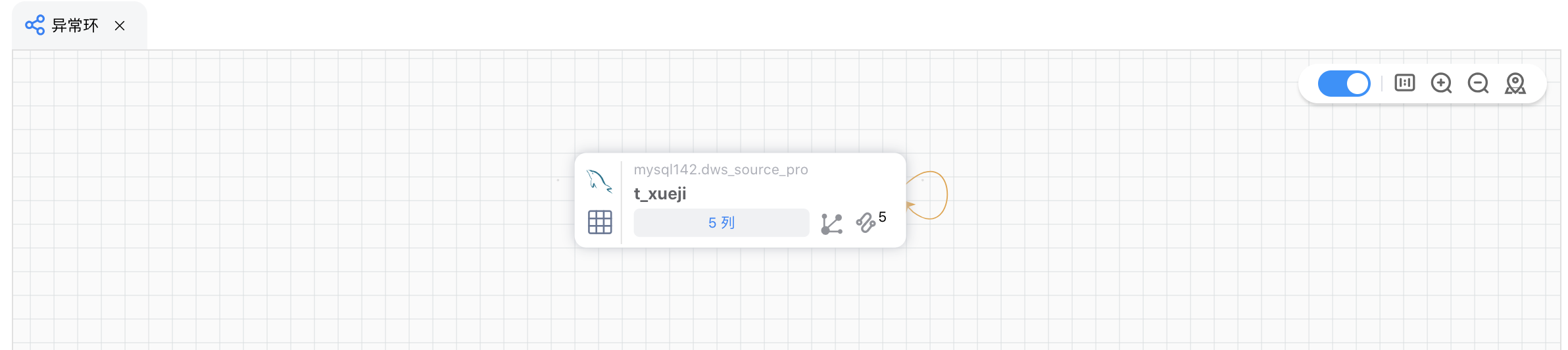Reset canvas to 1:1 scale

[x=1404, y=83]
